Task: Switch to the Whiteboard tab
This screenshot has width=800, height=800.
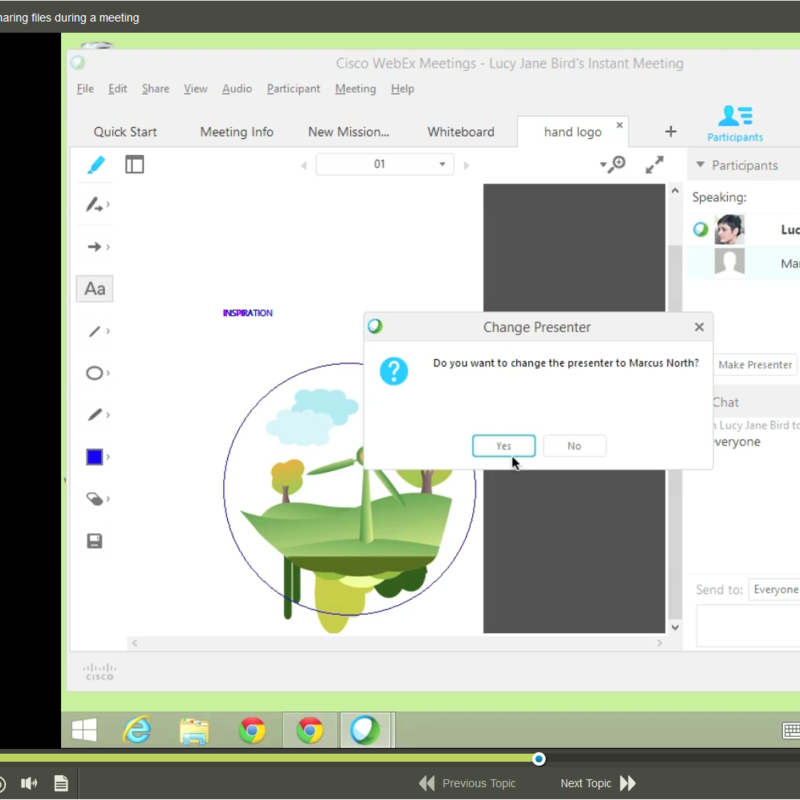Action: point(461,132)
